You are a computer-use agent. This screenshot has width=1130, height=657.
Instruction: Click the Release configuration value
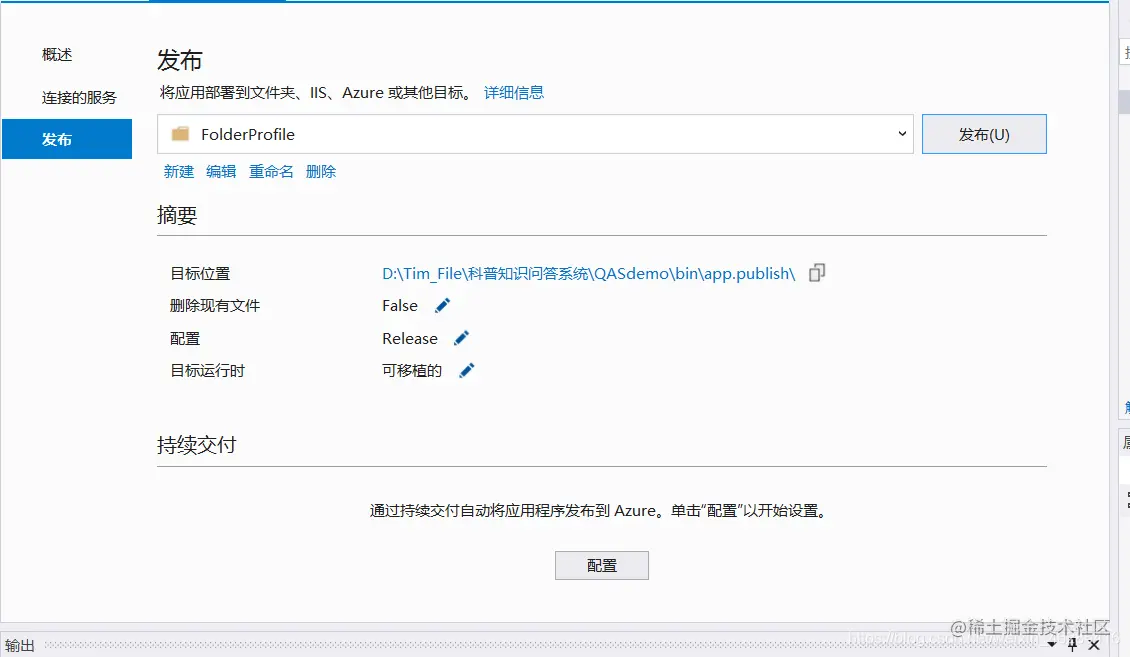pyautogui.click(x=410, y=339)
